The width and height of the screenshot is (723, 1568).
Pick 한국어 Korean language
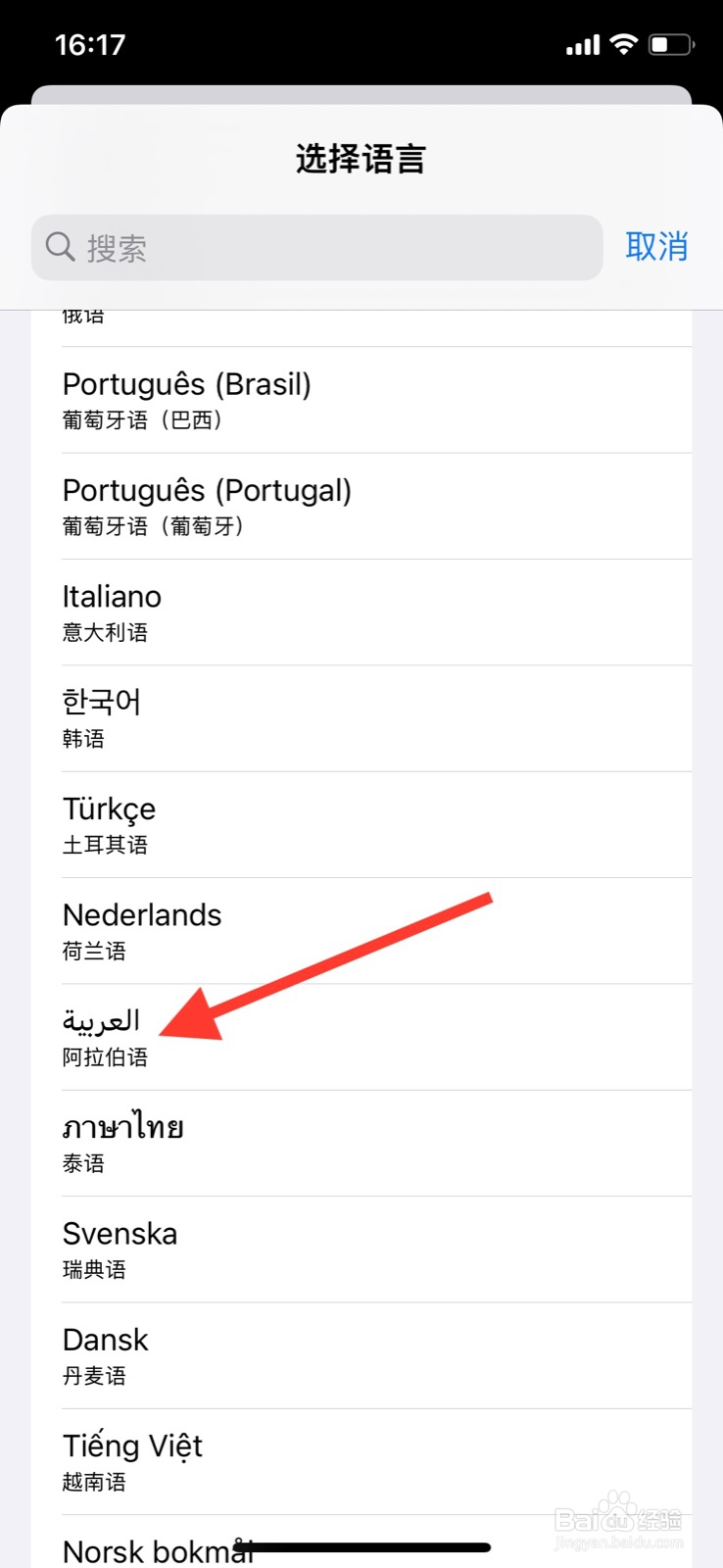[x=361, y=718]
